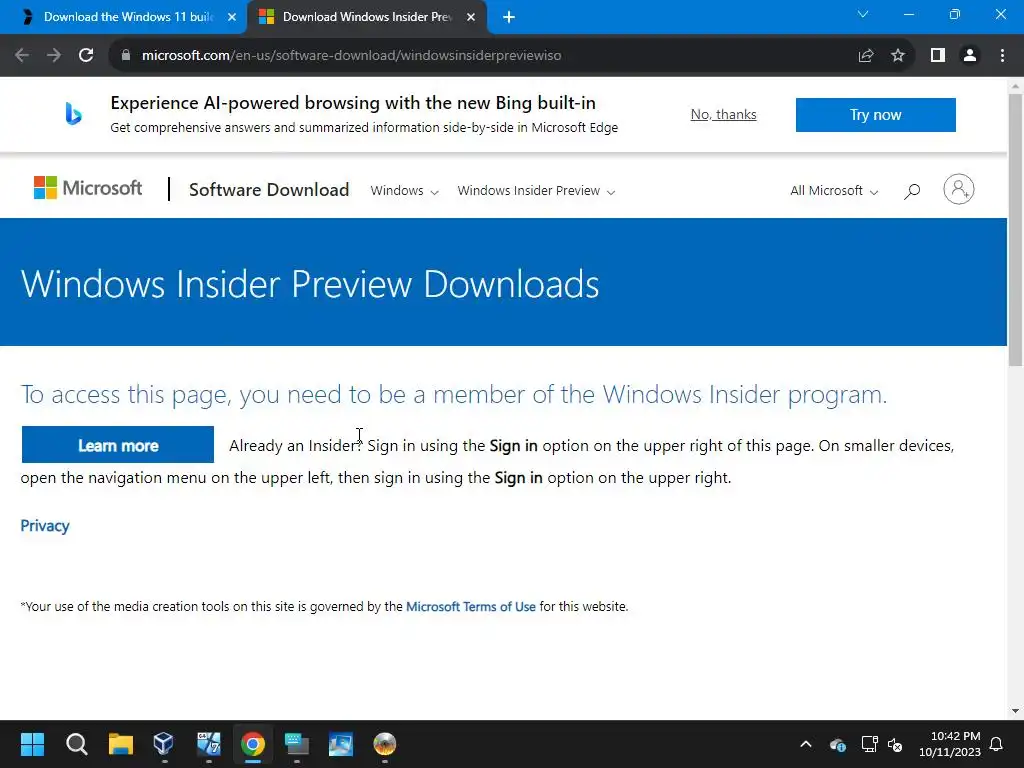The height and width of the screenshot is (768, 1024).
Task: Open the notifications bell
Action: 997,744
